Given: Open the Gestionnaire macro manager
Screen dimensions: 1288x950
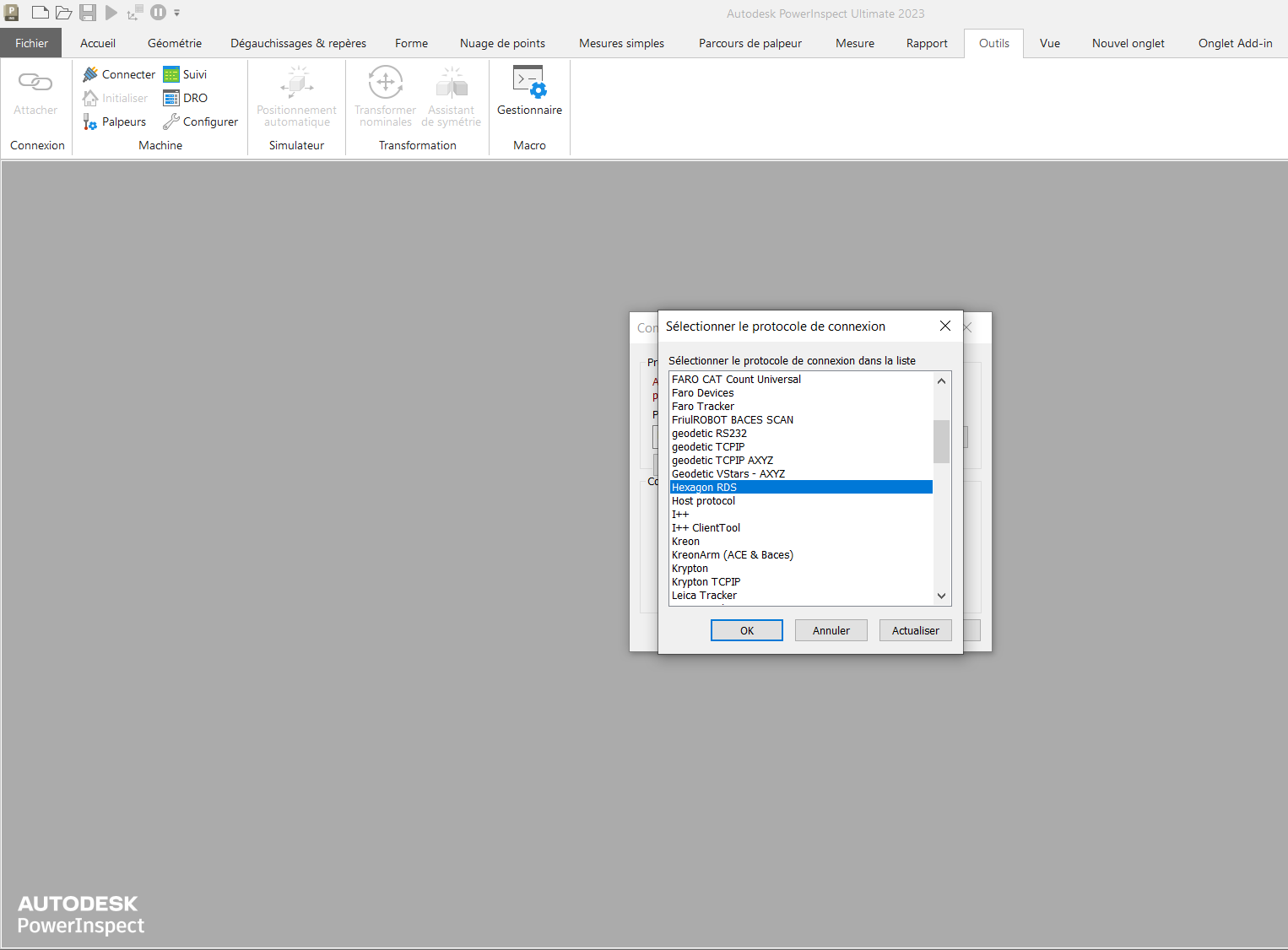Looking at the screenshot, I should [x=529, y=92].
